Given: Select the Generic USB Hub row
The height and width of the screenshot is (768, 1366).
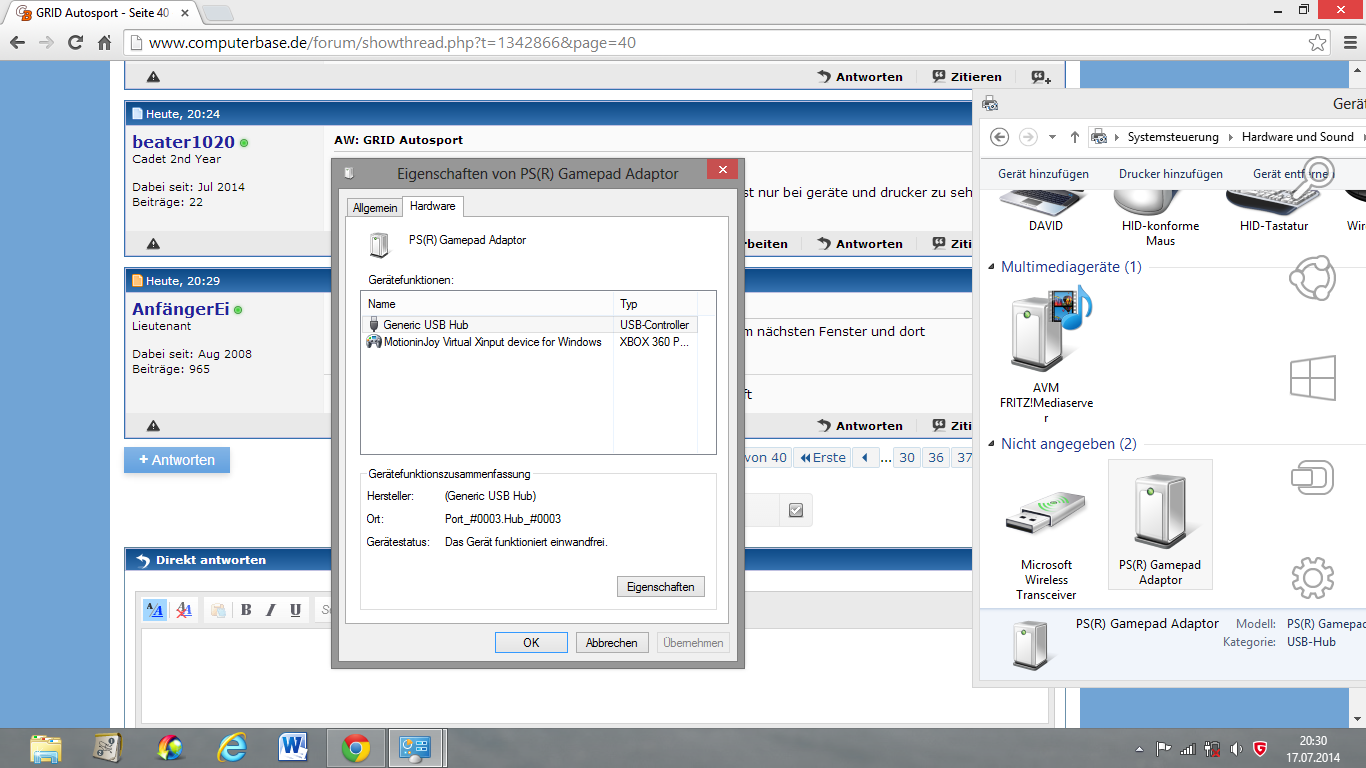Looking at the screenshot, I should click(529, 325).
